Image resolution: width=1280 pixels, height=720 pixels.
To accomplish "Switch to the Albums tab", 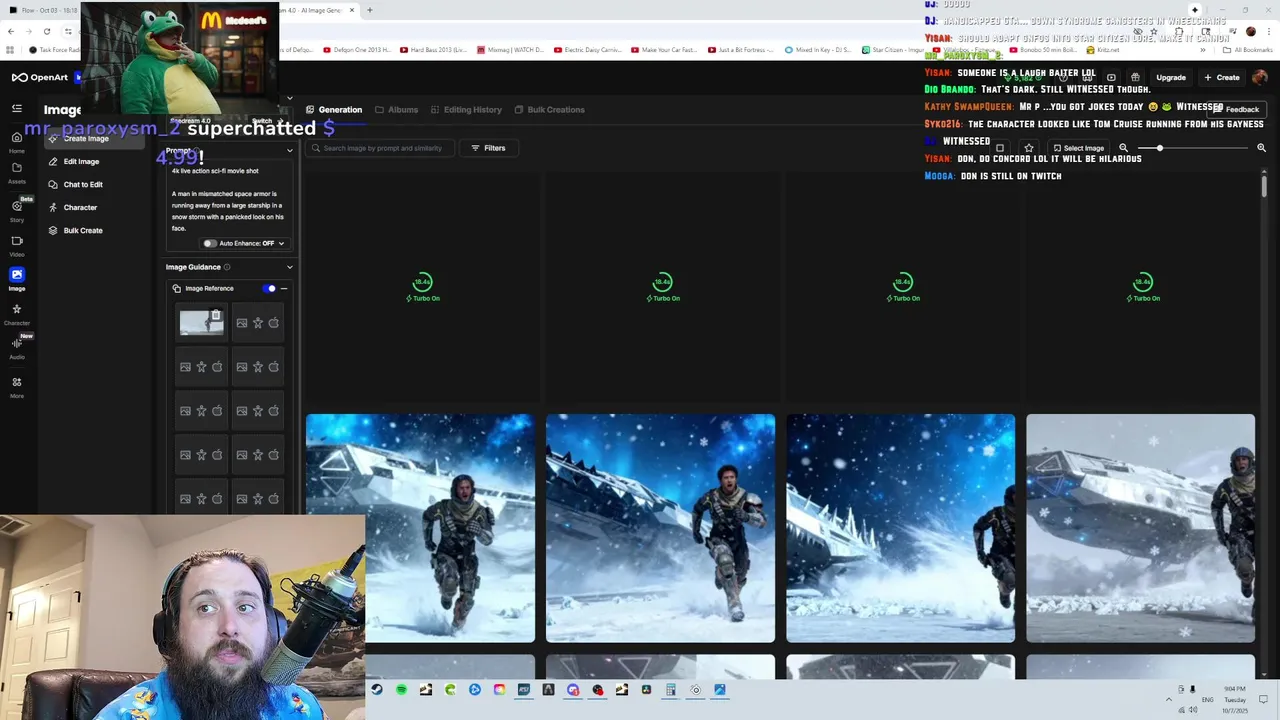I will point(397,110).
